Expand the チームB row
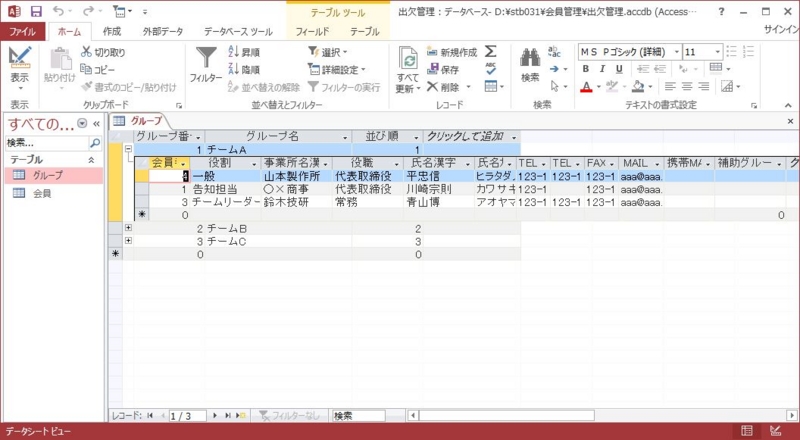The height and width of the screenshot is (440, 800). tap(128, 228)
